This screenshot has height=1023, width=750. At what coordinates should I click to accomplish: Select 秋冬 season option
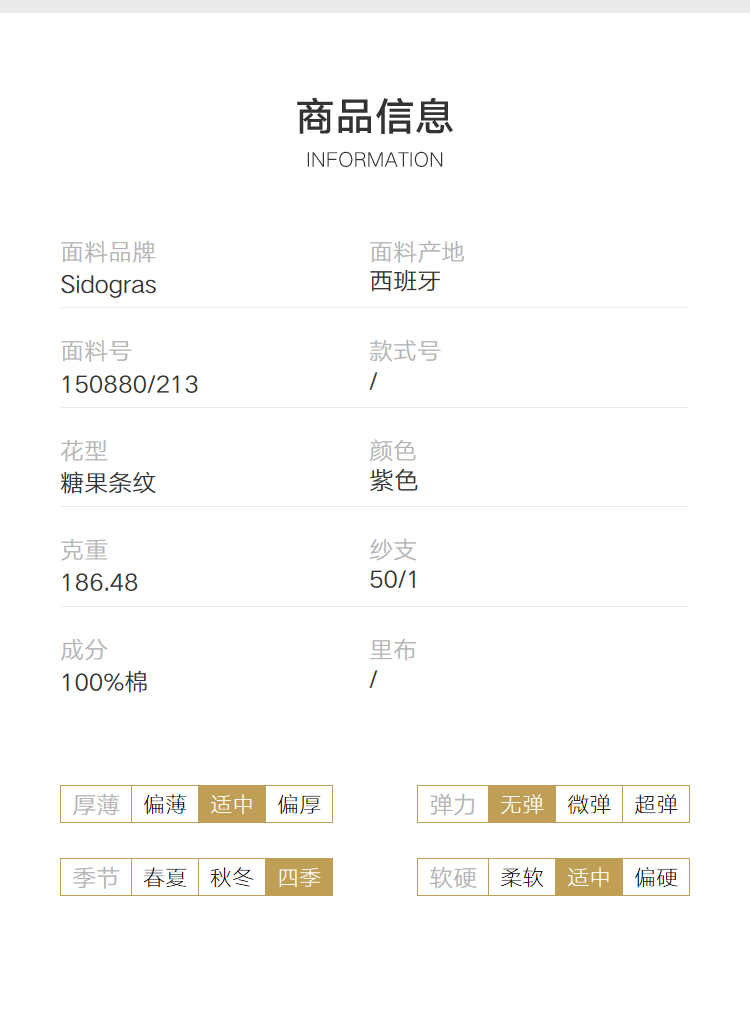[232, 877]
